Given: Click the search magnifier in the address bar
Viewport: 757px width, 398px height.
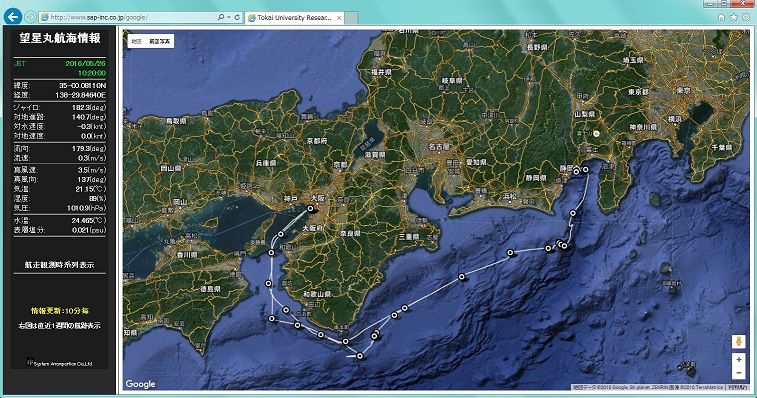Looking at the screenshot, I should 221,17.
